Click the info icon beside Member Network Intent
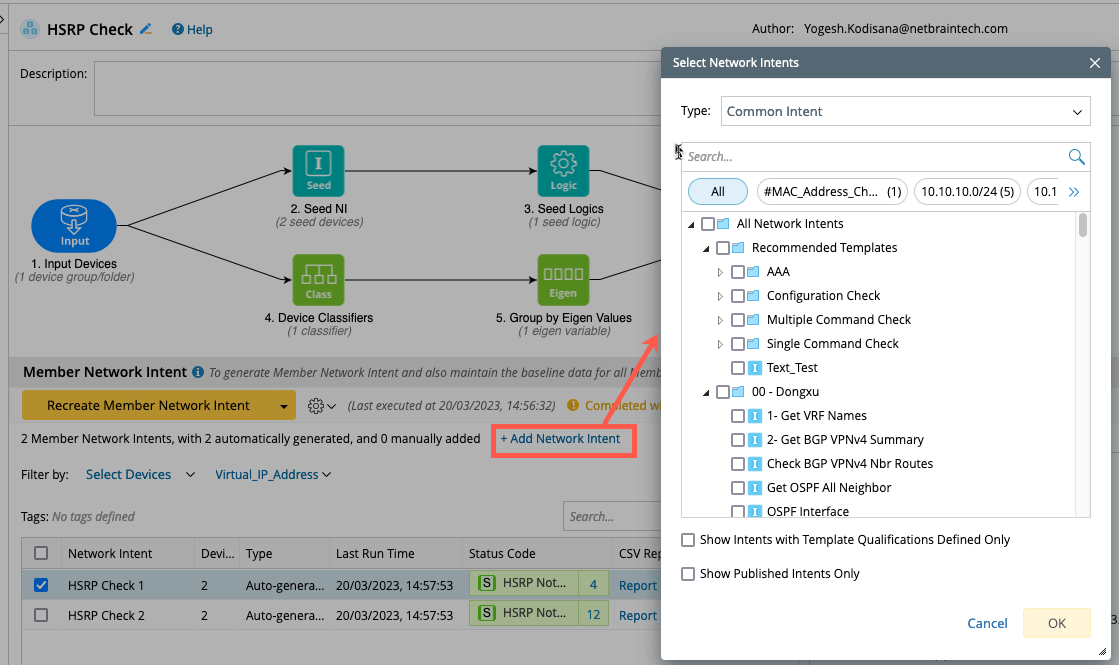Viewport: 1119px width, 665px height. tap(198, 372)
